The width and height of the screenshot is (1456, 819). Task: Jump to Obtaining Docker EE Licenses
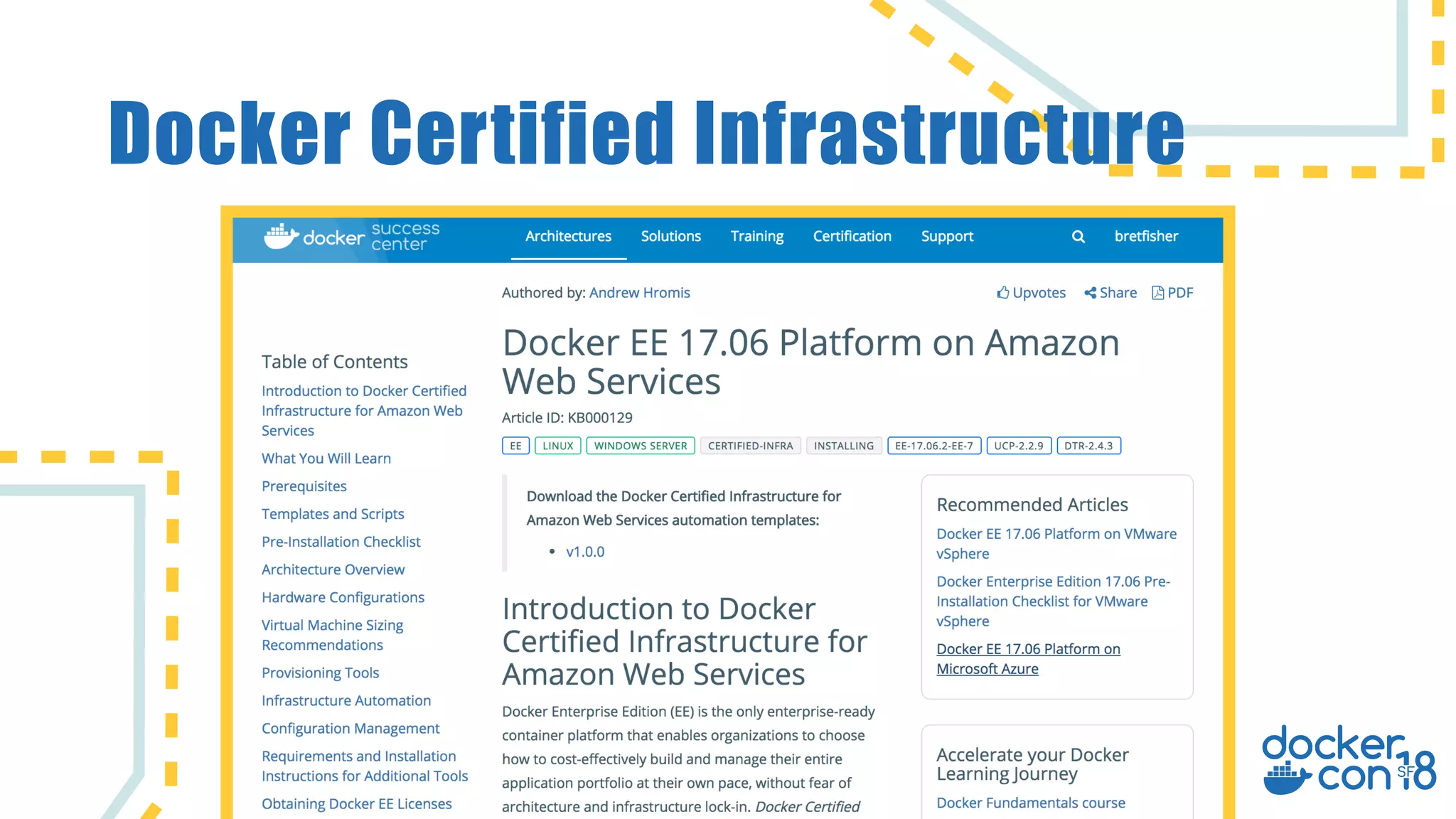[357, 804]
